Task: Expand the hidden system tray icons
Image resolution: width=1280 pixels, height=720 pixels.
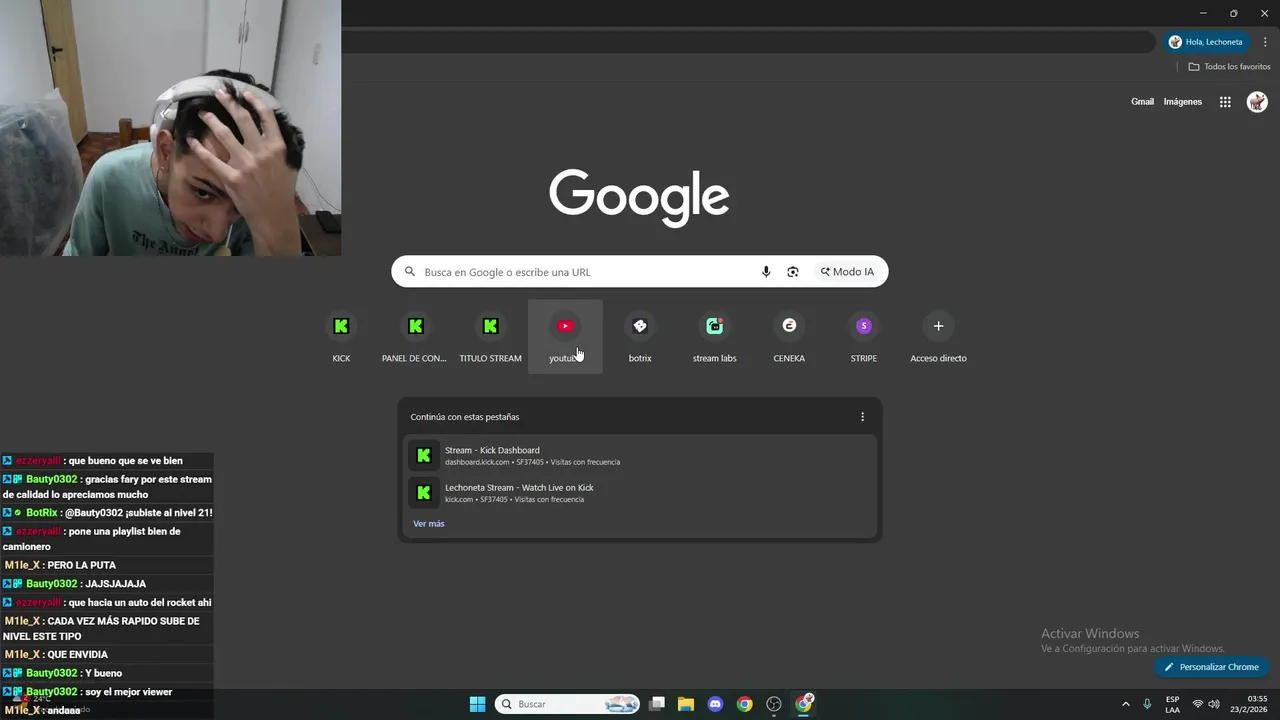Action: [1126, 704]
